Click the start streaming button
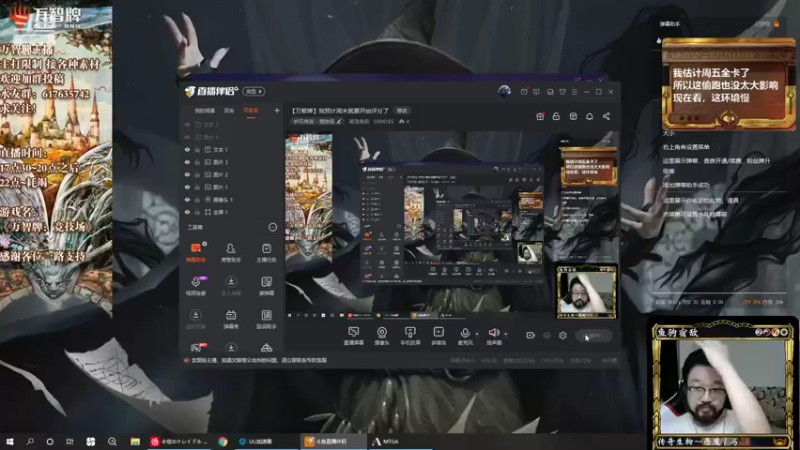The height and width of the screenshot is (450, 800). pyautogui.click(x=594, y=335)
